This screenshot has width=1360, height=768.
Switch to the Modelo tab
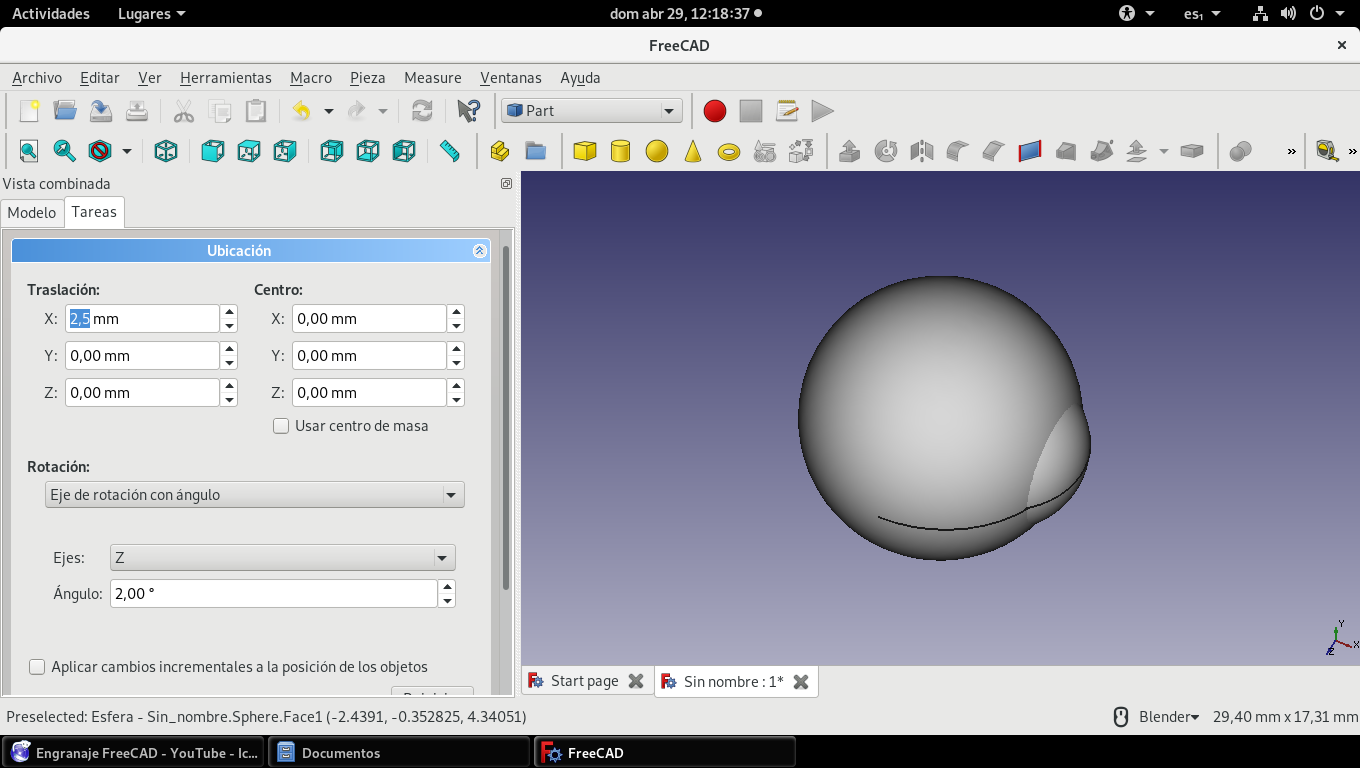click(32, 212)
